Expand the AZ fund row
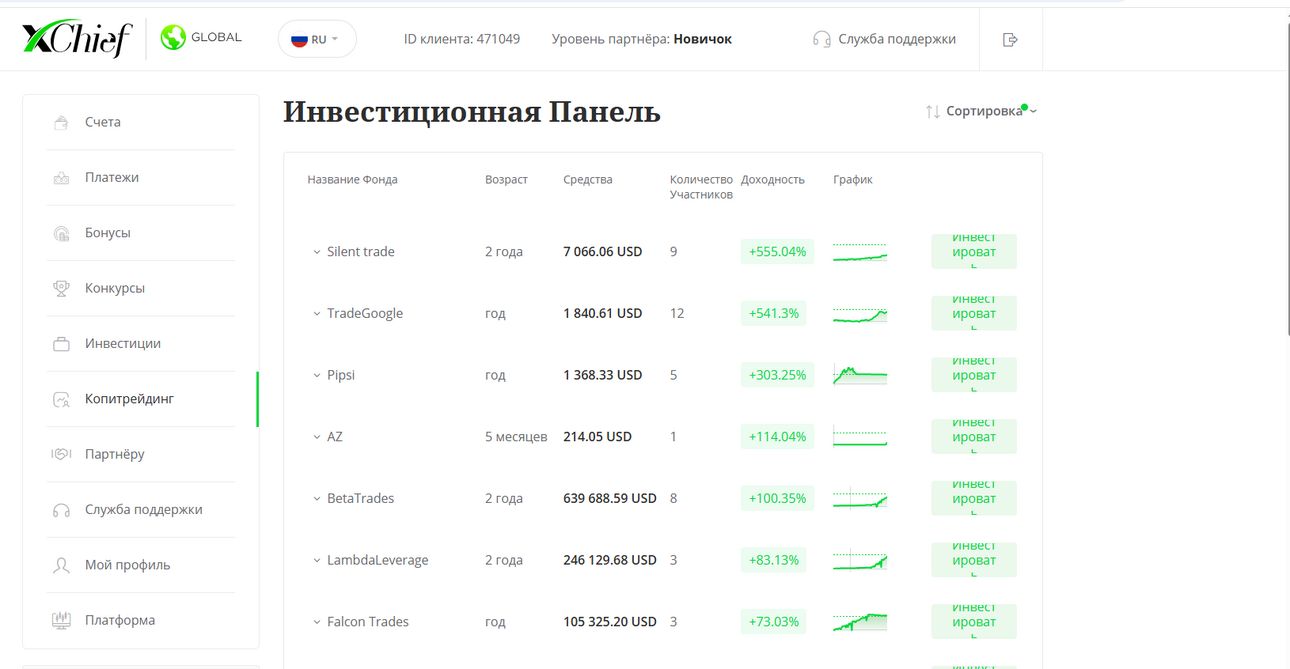 click(317, 437)
